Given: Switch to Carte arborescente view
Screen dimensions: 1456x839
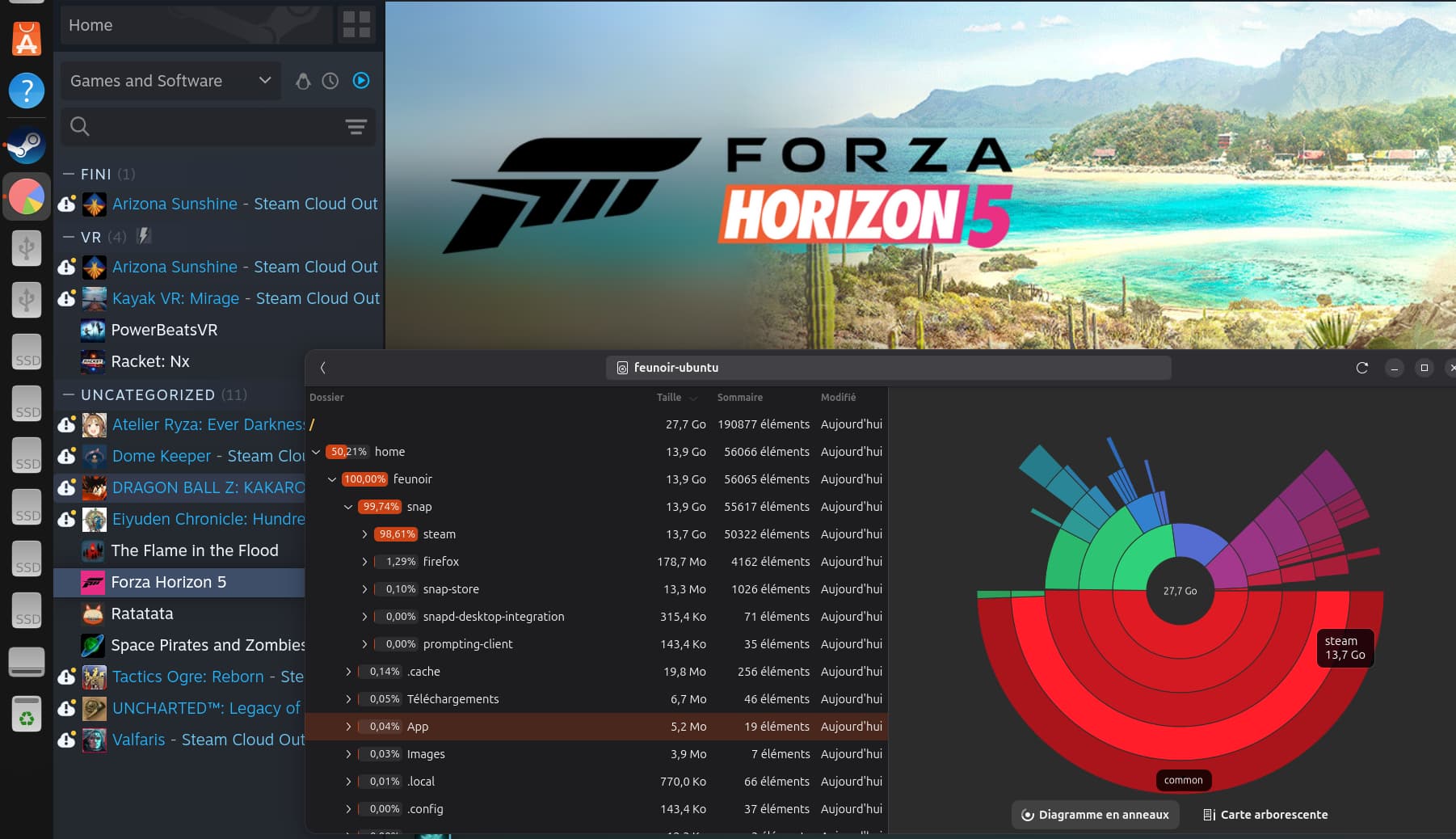Looking at the screenshot, I should tap(1265, 815).
